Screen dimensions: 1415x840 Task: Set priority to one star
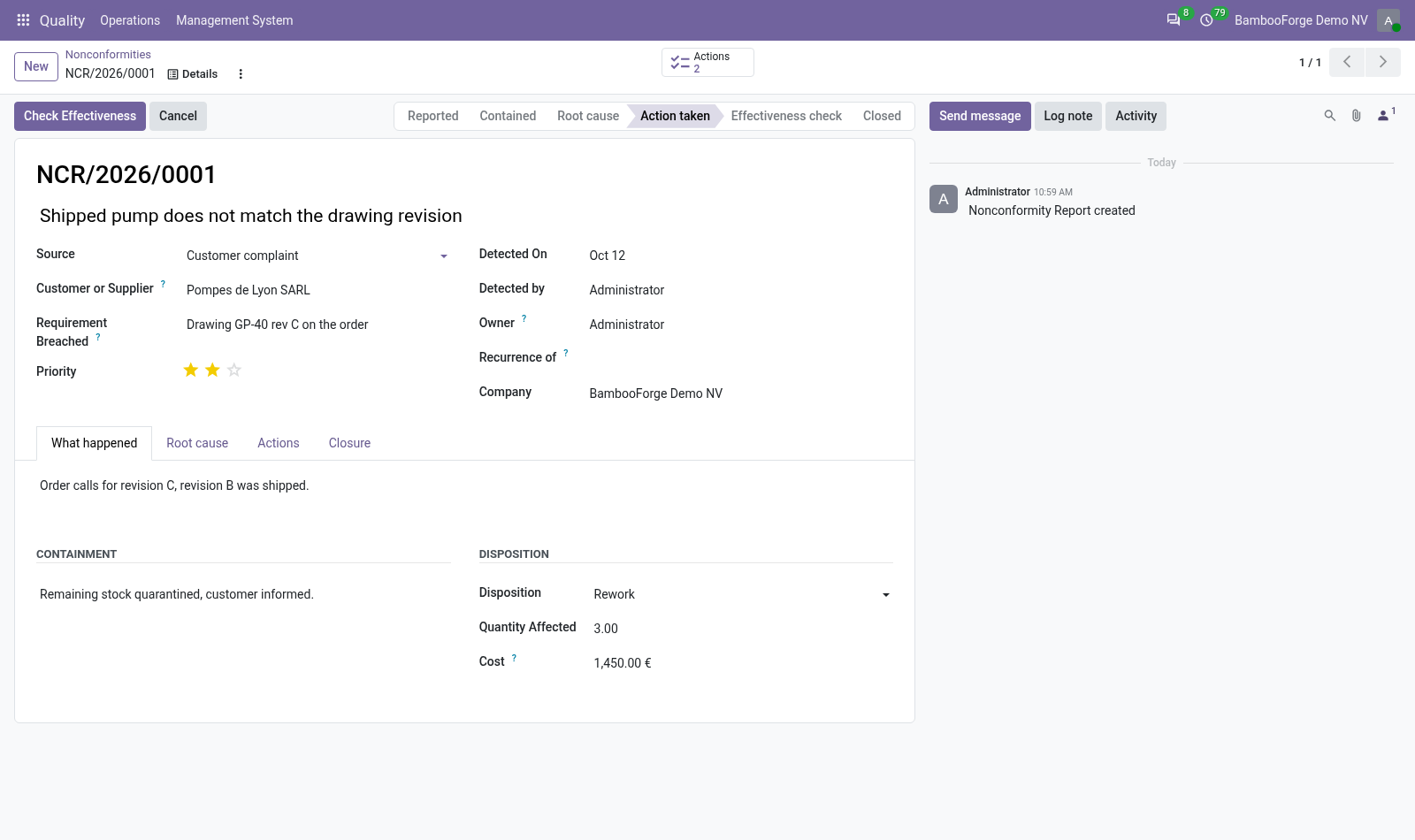click(191, 370)
